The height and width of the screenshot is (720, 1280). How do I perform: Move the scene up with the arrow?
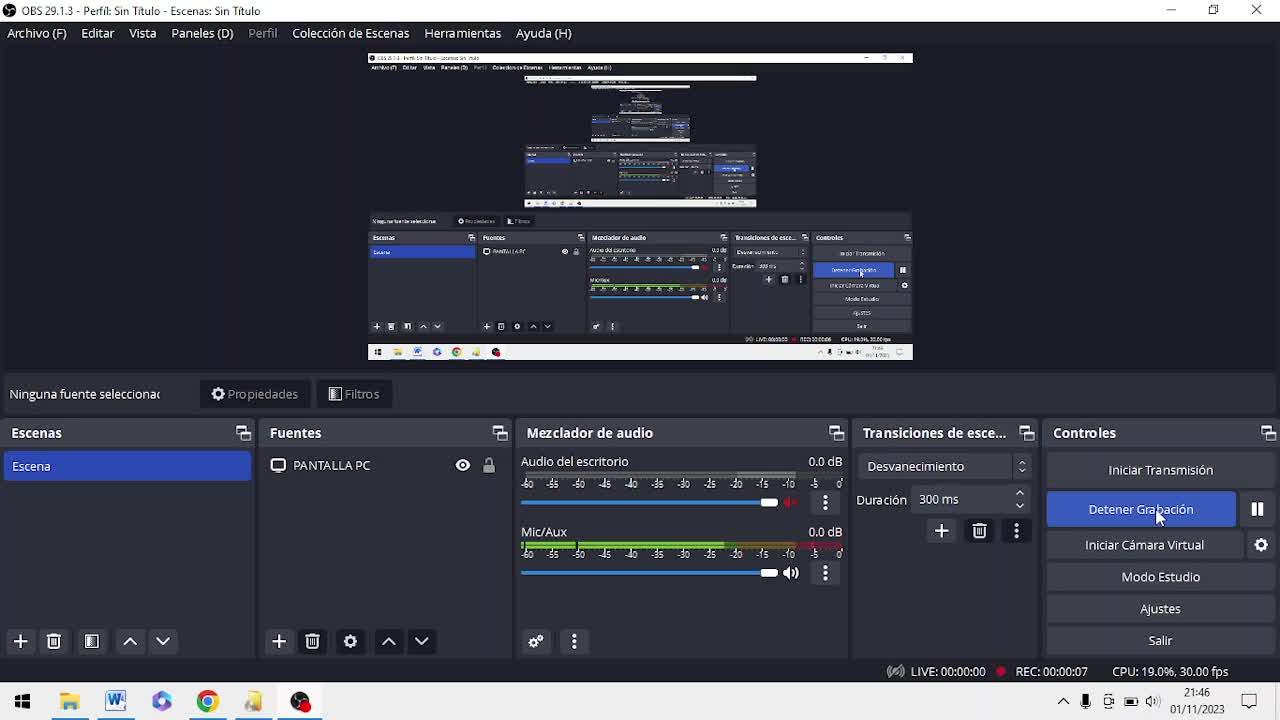click(x=130, y=641)
